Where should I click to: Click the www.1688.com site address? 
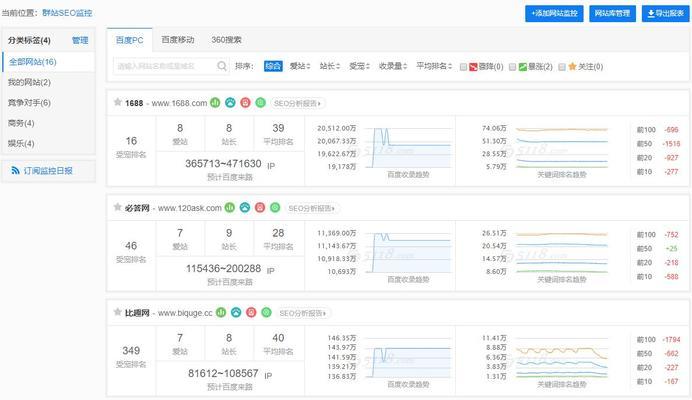[179, 103]
